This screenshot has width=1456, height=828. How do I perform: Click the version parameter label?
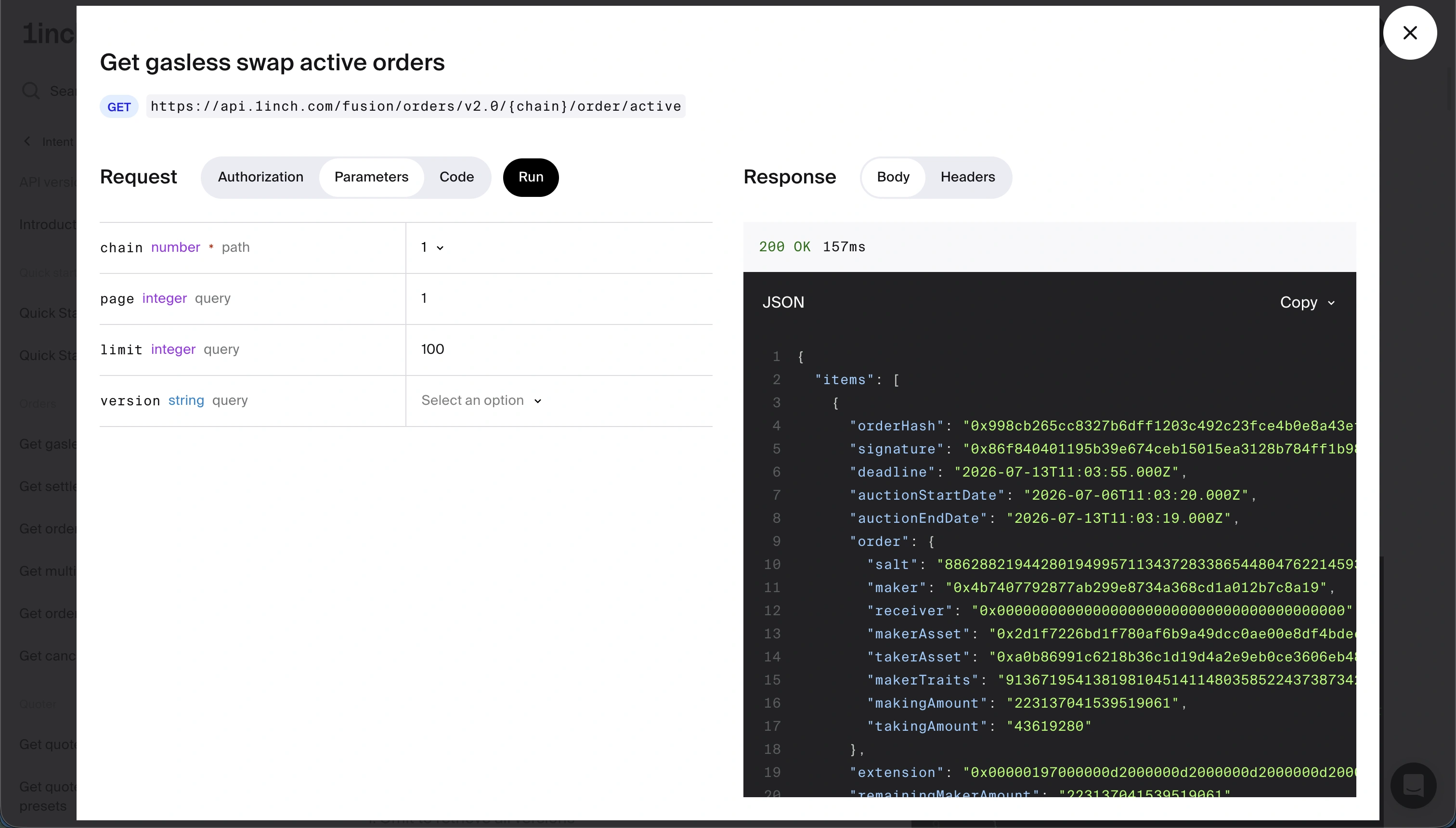click(130, 401)
